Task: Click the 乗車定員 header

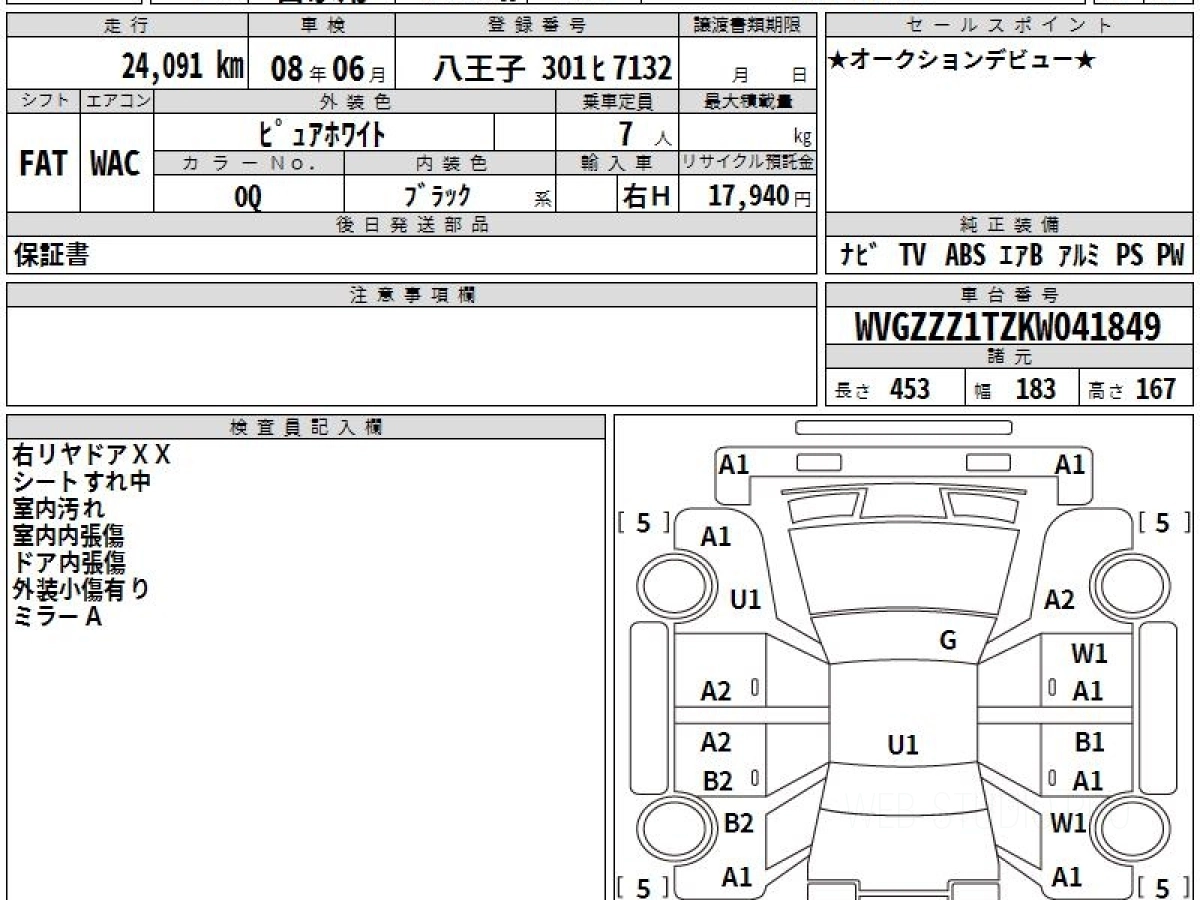Action: 617,101
